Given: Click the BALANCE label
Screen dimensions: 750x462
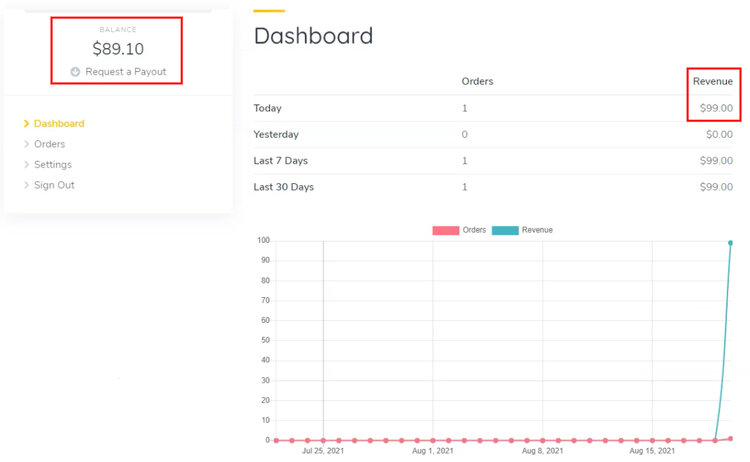Looking at the screenshot, I should (118, 30).
